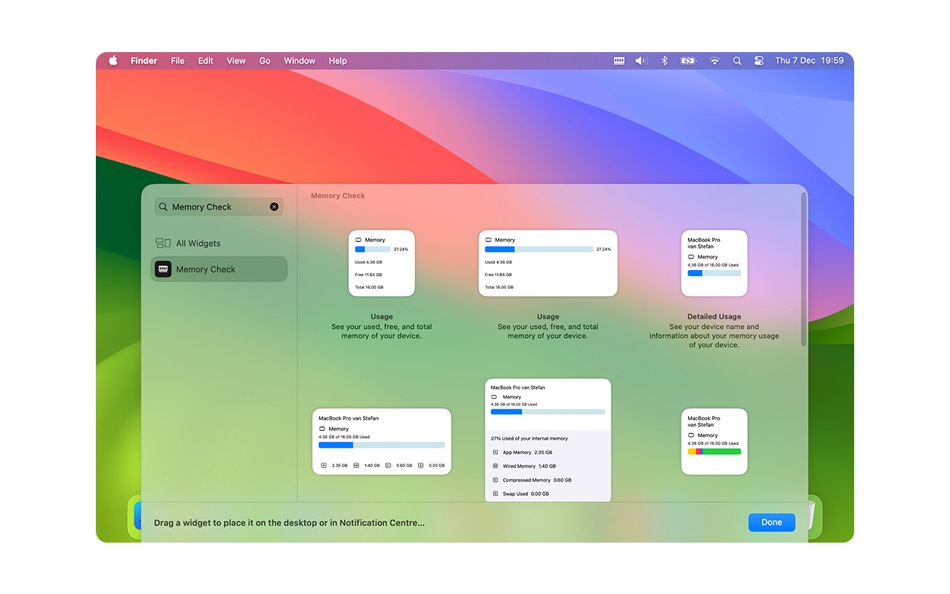Open the View menu
Screen dimensions: 950x594
click(236, 61)
